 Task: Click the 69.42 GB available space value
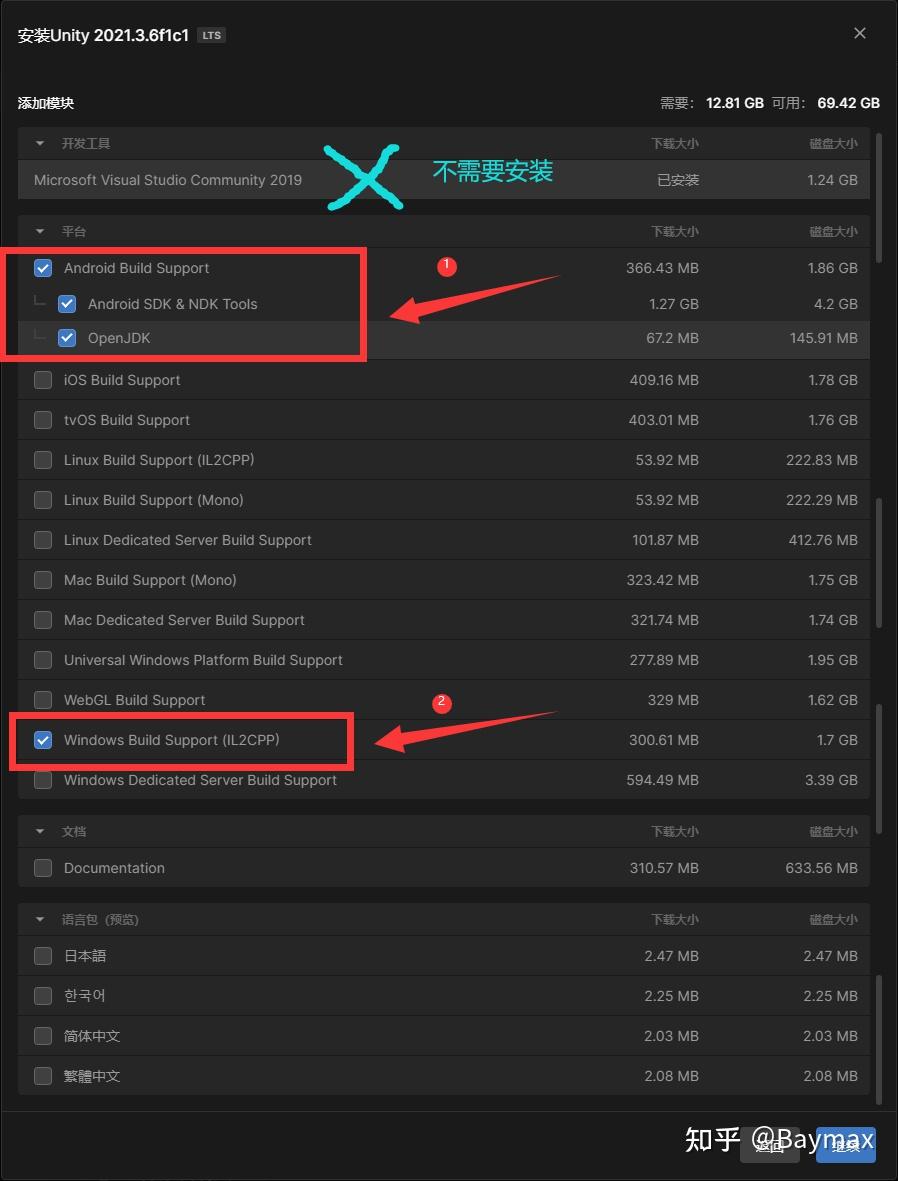pyautogui.click(x=848, y=103)
